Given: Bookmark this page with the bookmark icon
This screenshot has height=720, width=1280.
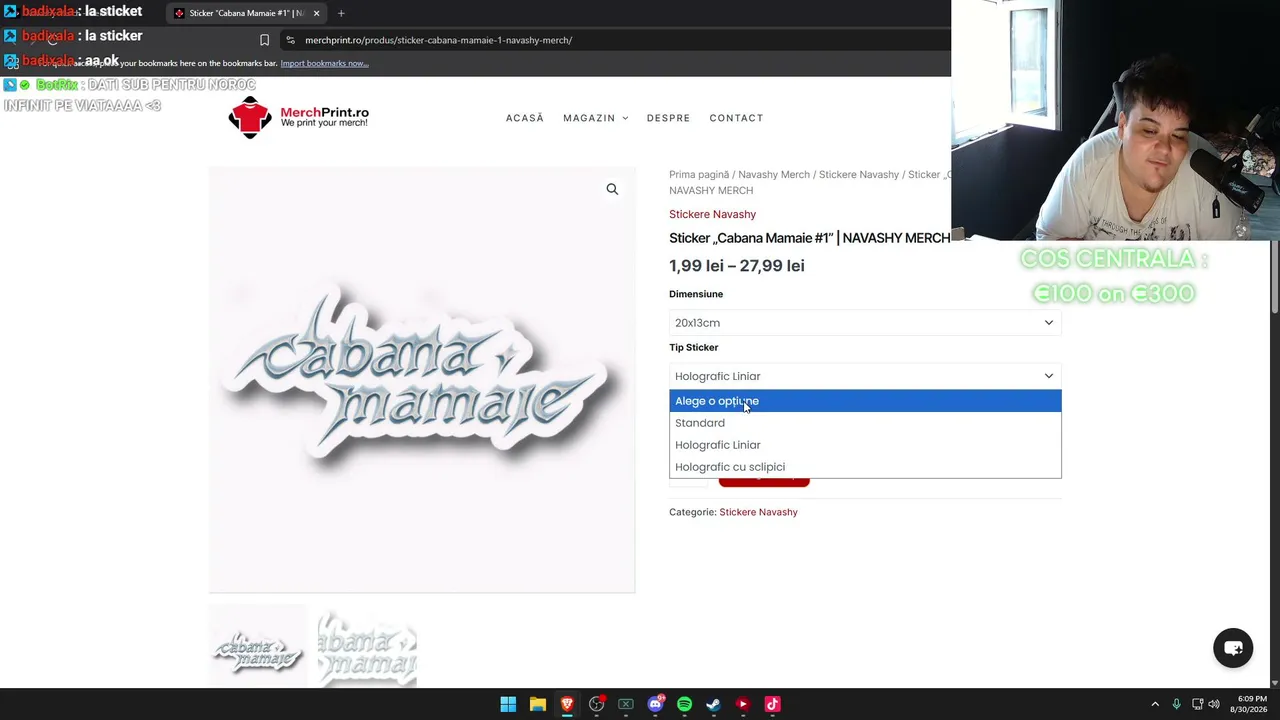Looking at the screenshot, I should coord(264,40).
